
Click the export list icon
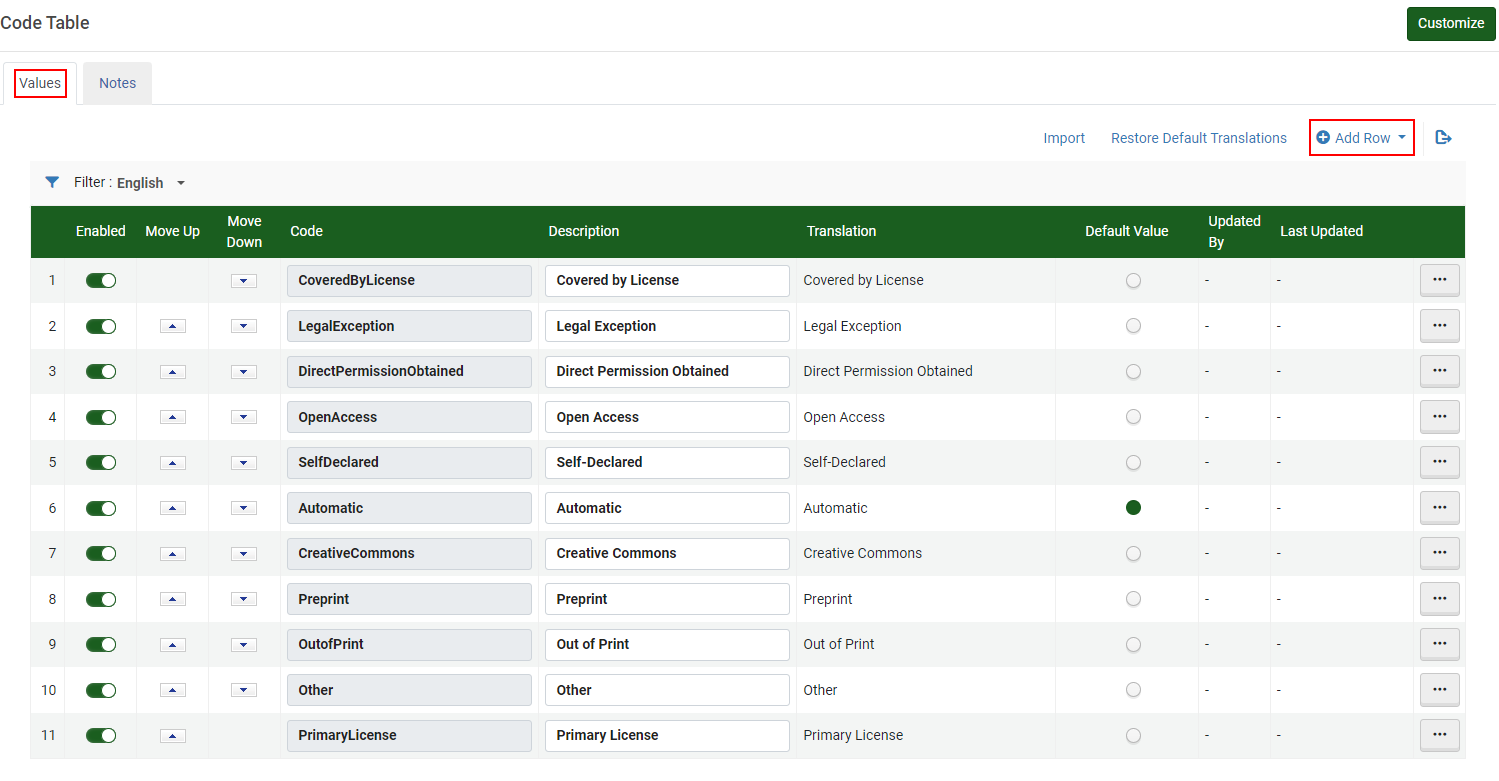(1443, 138)
